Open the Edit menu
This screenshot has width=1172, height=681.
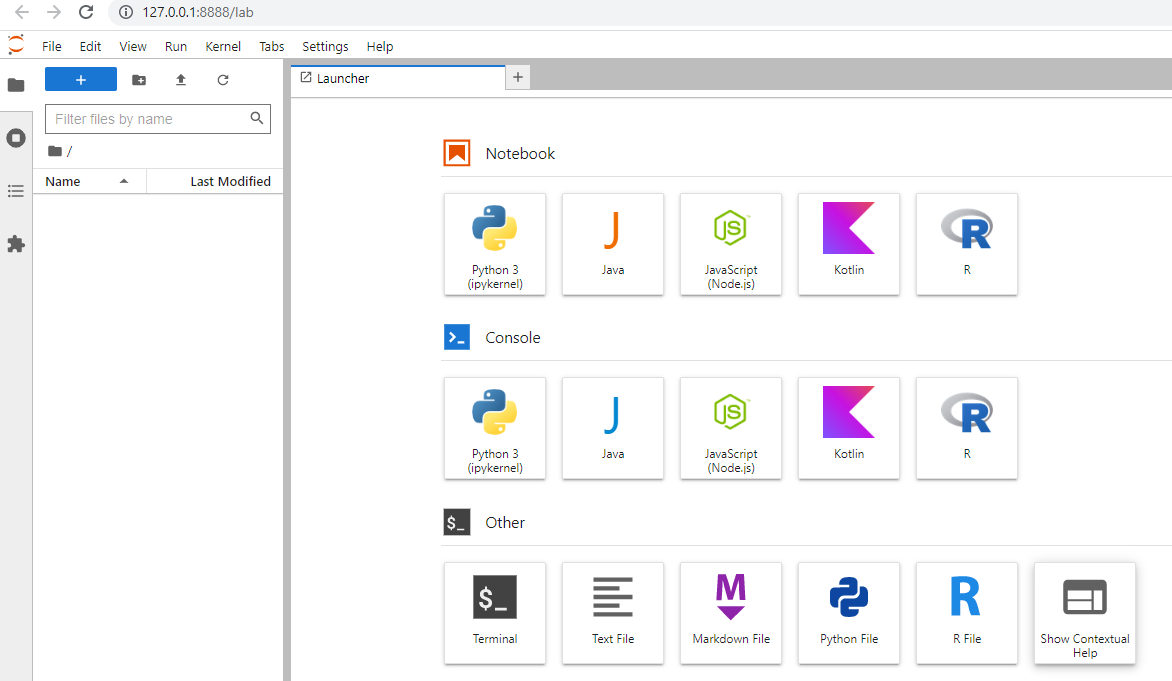click(90, 46)
